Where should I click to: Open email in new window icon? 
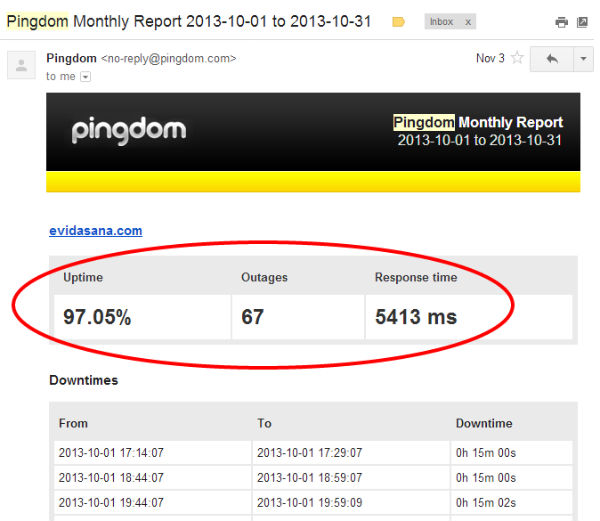coord(582,22)
